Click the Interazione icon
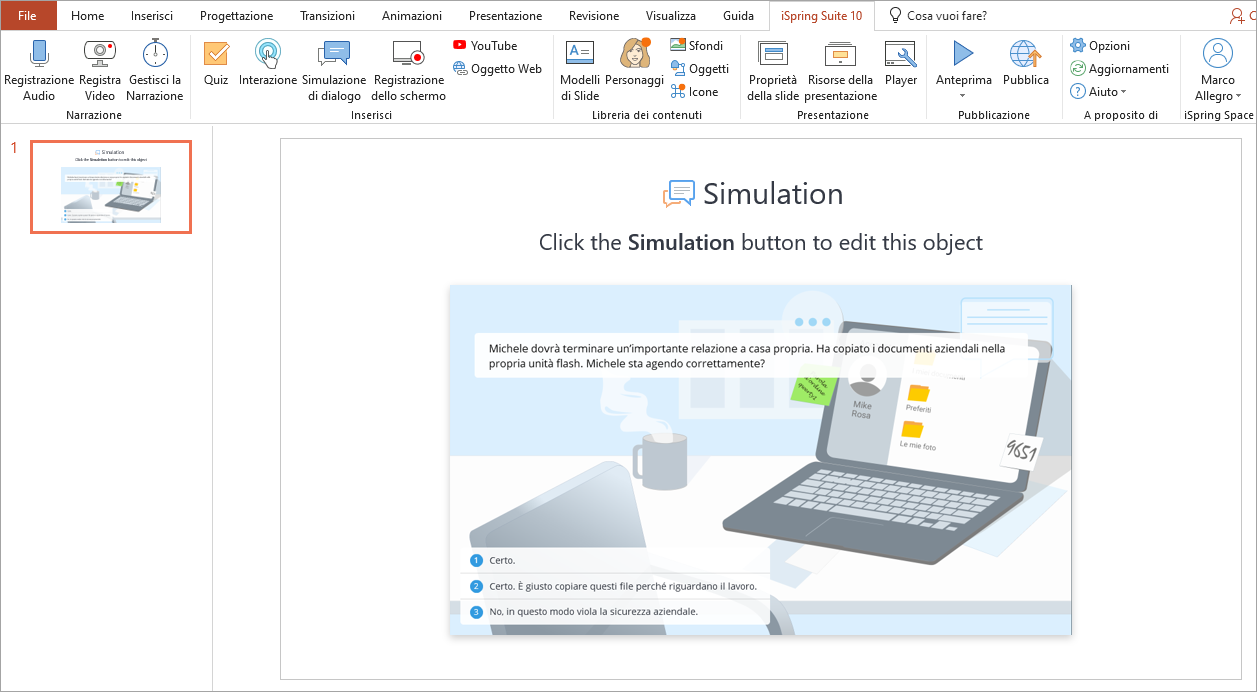 coord(268,55)
